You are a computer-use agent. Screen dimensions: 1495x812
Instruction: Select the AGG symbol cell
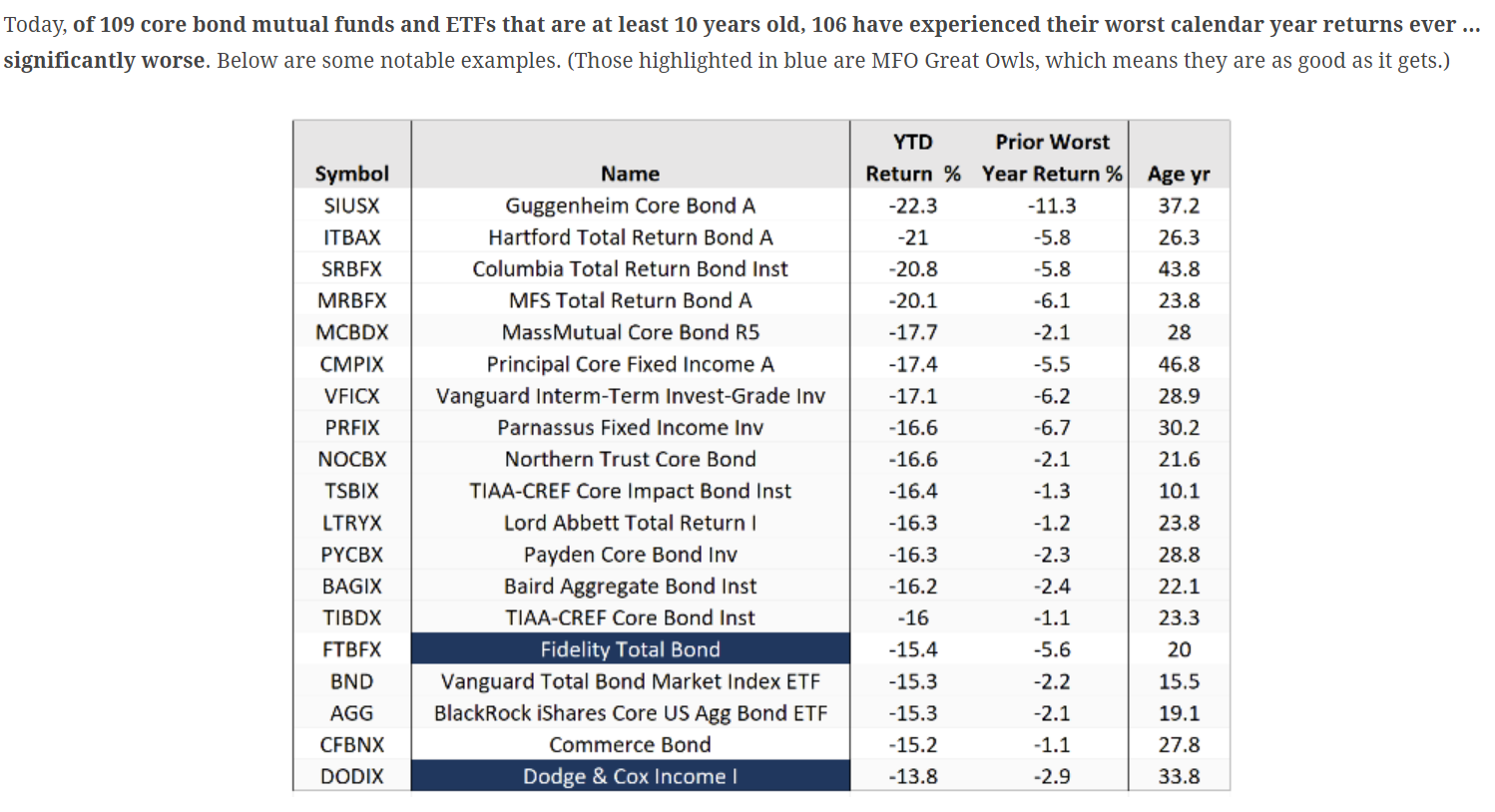(351, 713)
